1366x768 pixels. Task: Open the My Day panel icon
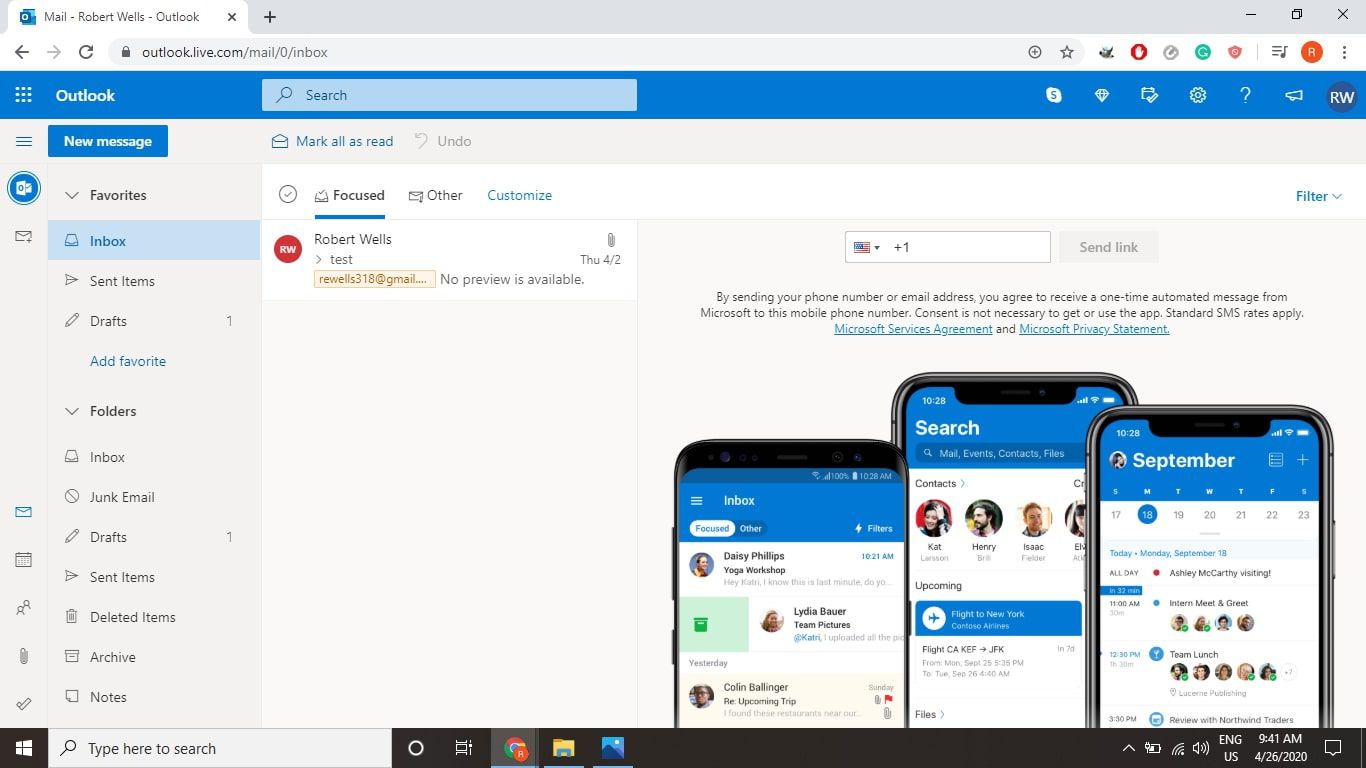pyautogui.click(x=1149, y=95)
